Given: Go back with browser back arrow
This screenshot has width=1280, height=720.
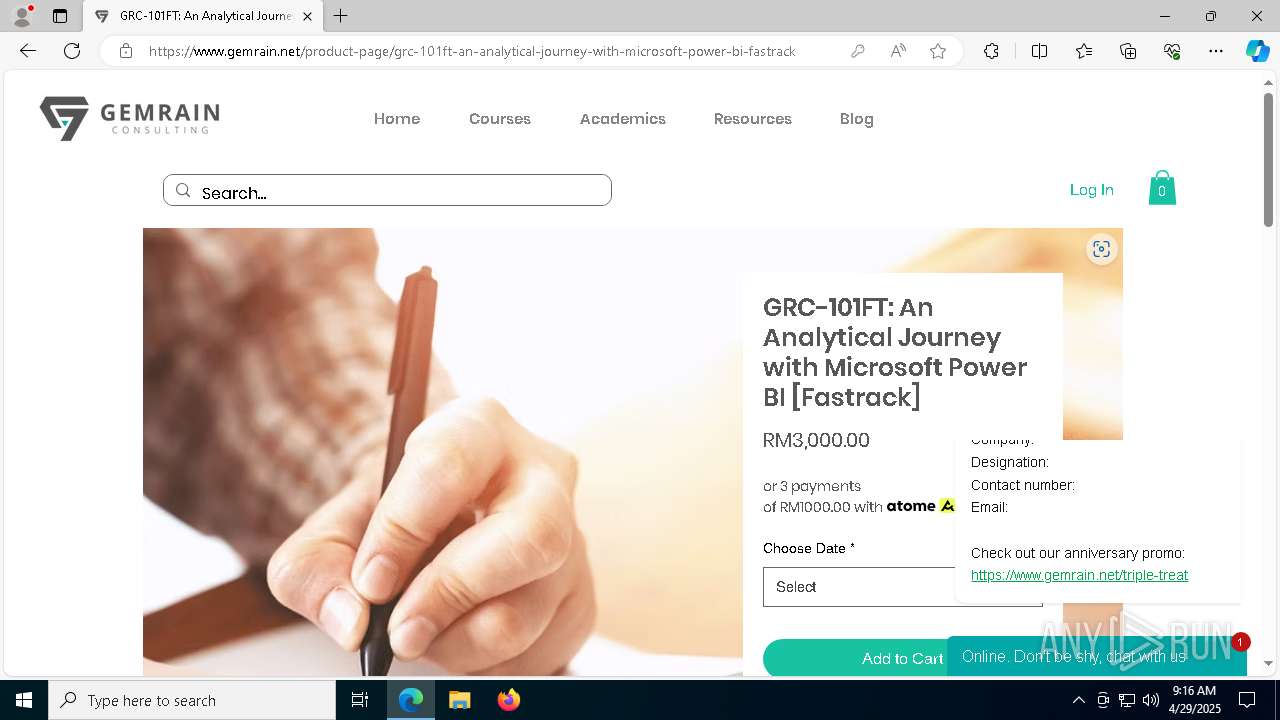Looking at the screenshot, I should tap(28, 51).
